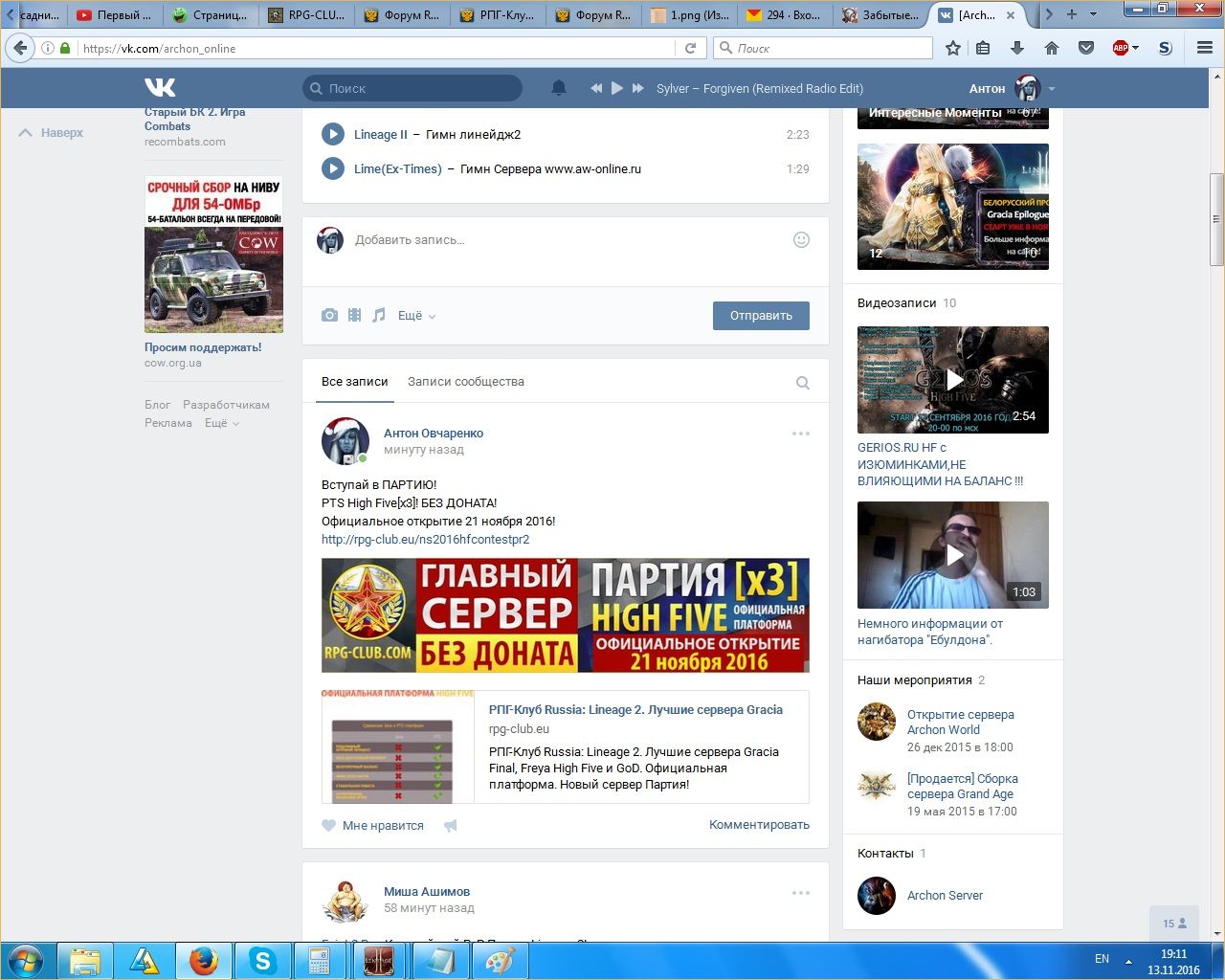This screenshot has width=1225, height=980.
Task: Attach music to the new post
Action: (x=379, y=315)
